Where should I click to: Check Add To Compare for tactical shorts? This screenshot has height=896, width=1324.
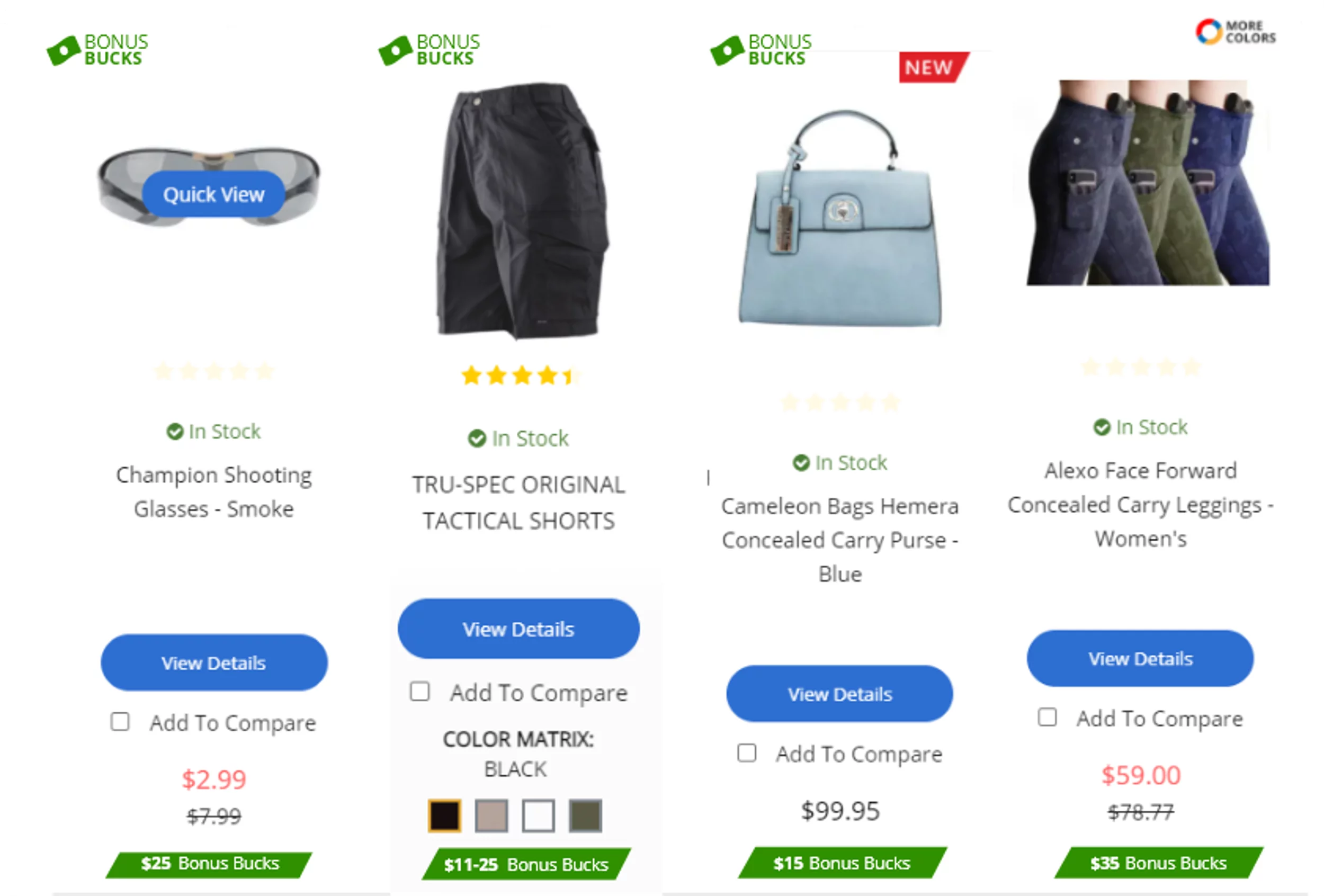[x=420, y=692]
